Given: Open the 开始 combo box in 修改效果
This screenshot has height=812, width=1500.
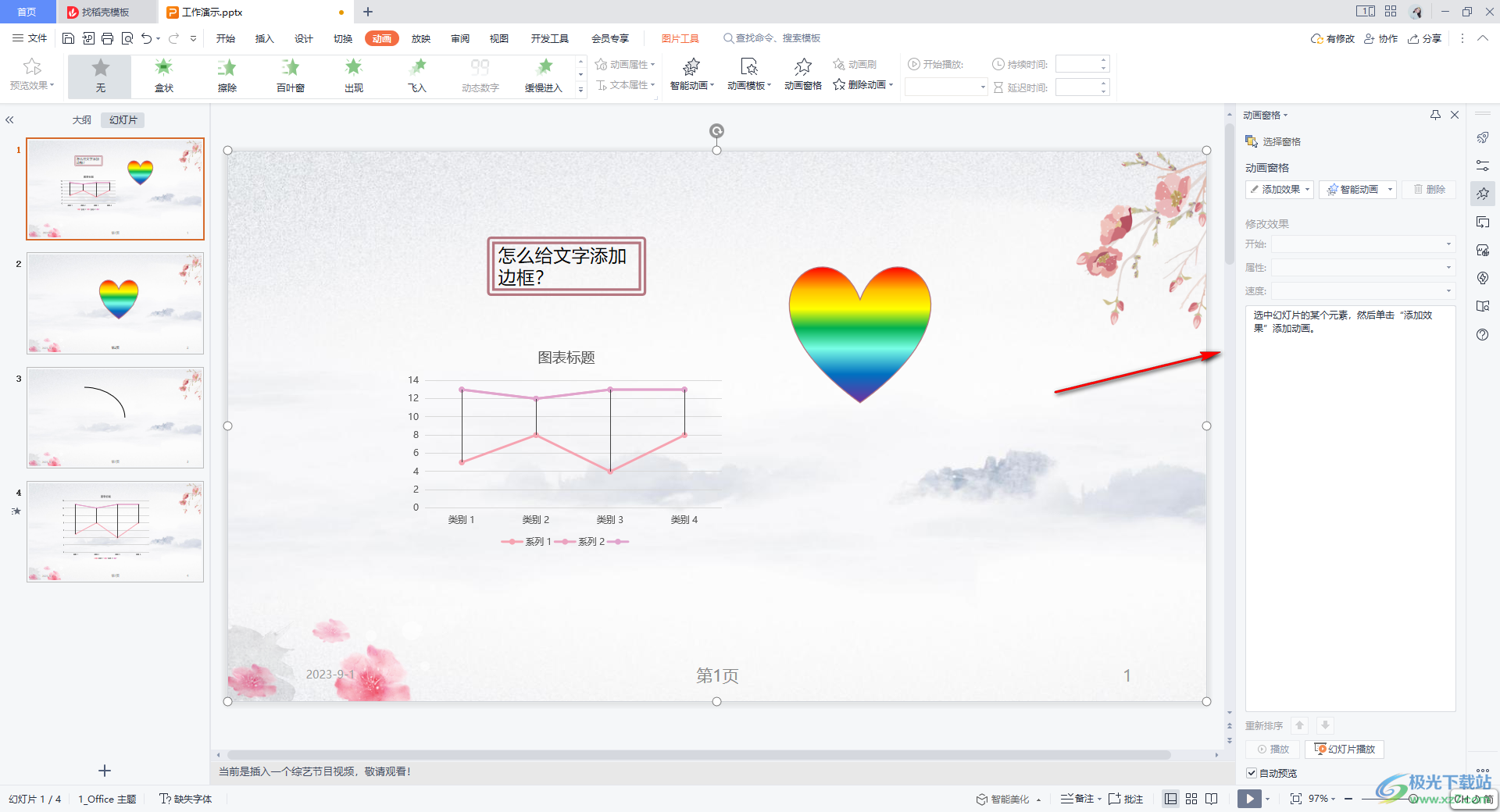Looking at the screenshot, I should pos(1362,244).
